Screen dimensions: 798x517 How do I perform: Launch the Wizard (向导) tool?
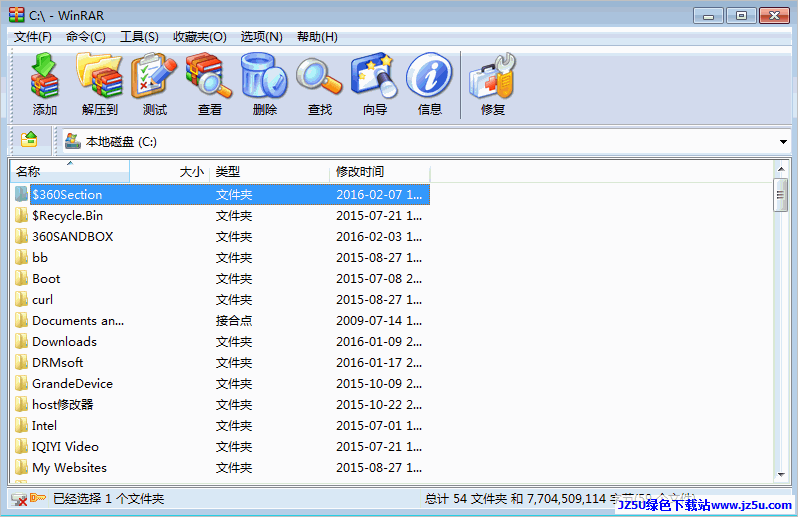coord(374,84)
